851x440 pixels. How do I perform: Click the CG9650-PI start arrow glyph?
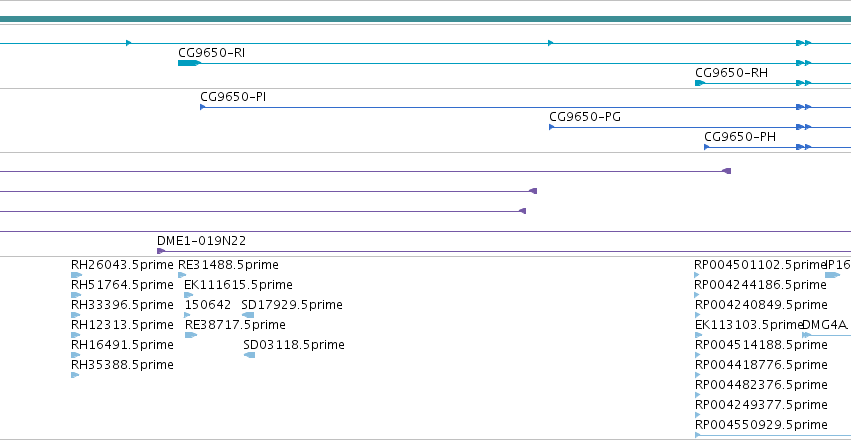click(202, 107)
